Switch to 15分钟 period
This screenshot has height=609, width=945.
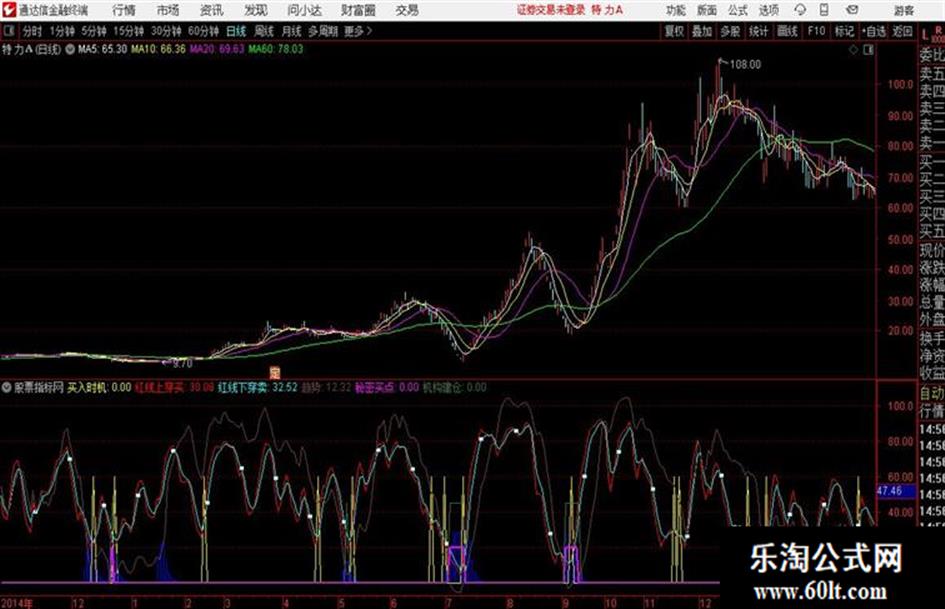(x=129, y=31)
